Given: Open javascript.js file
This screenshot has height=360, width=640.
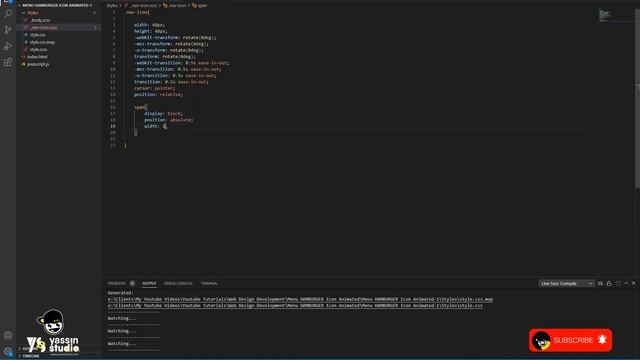Looking at the screenshot, I should 38,64.
